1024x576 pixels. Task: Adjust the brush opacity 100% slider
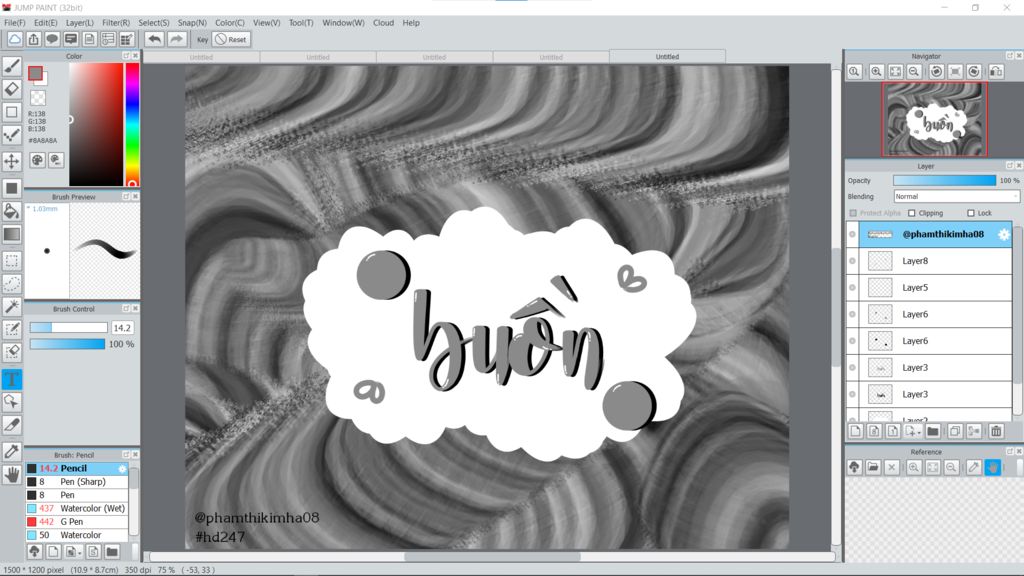[67, 344]
